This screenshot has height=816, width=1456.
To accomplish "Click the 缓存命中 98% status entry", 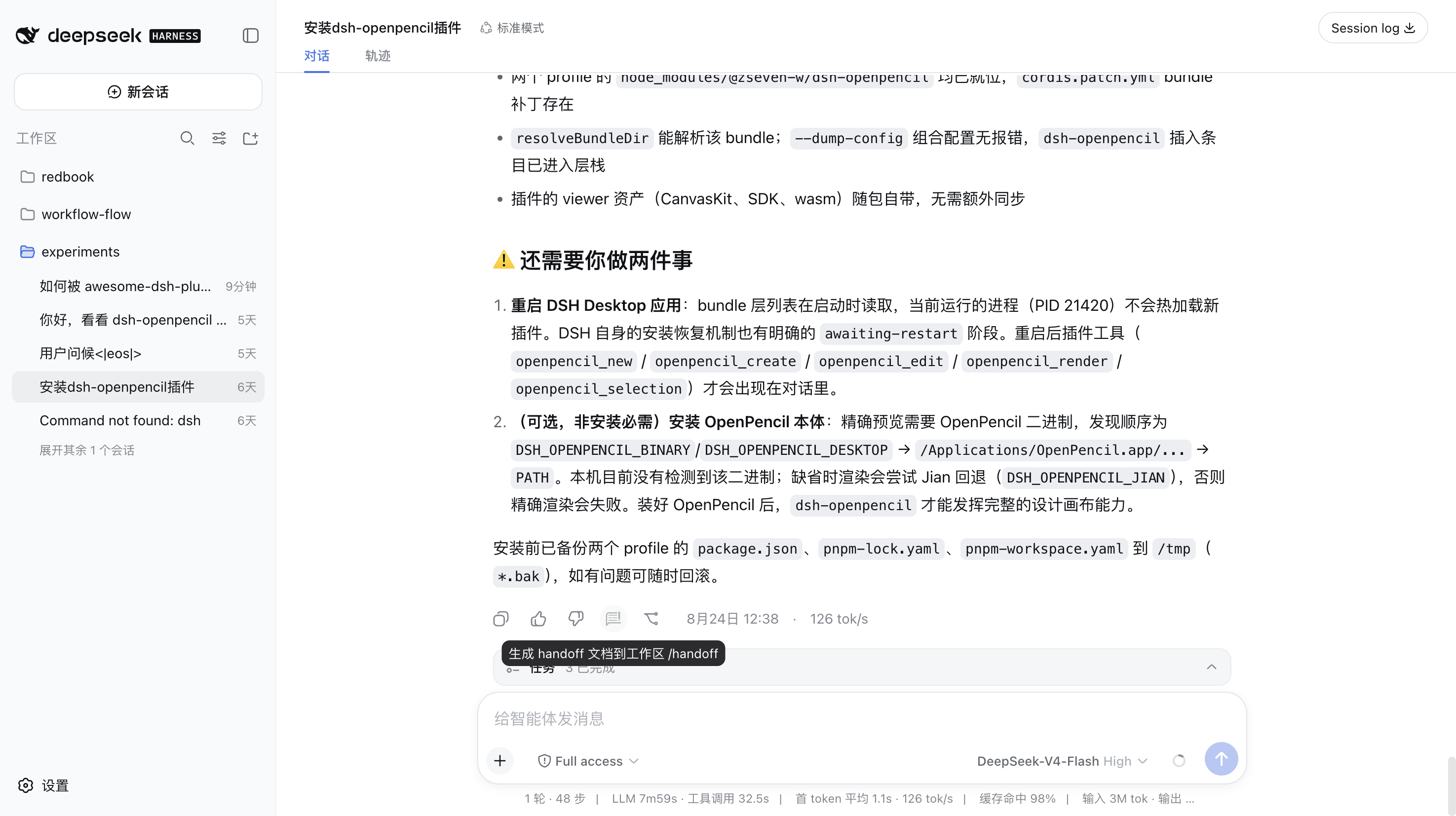I will click(1017, 798).
